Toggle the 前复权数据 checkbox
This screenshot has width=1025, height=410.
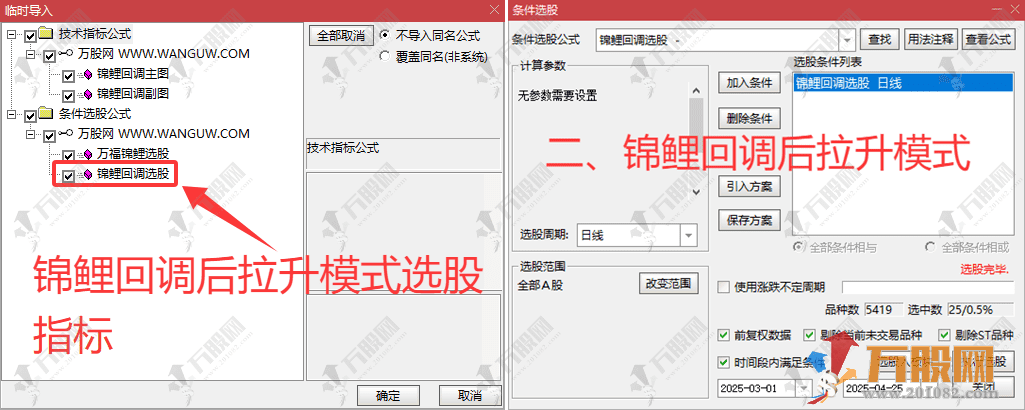tap(724, 335)
